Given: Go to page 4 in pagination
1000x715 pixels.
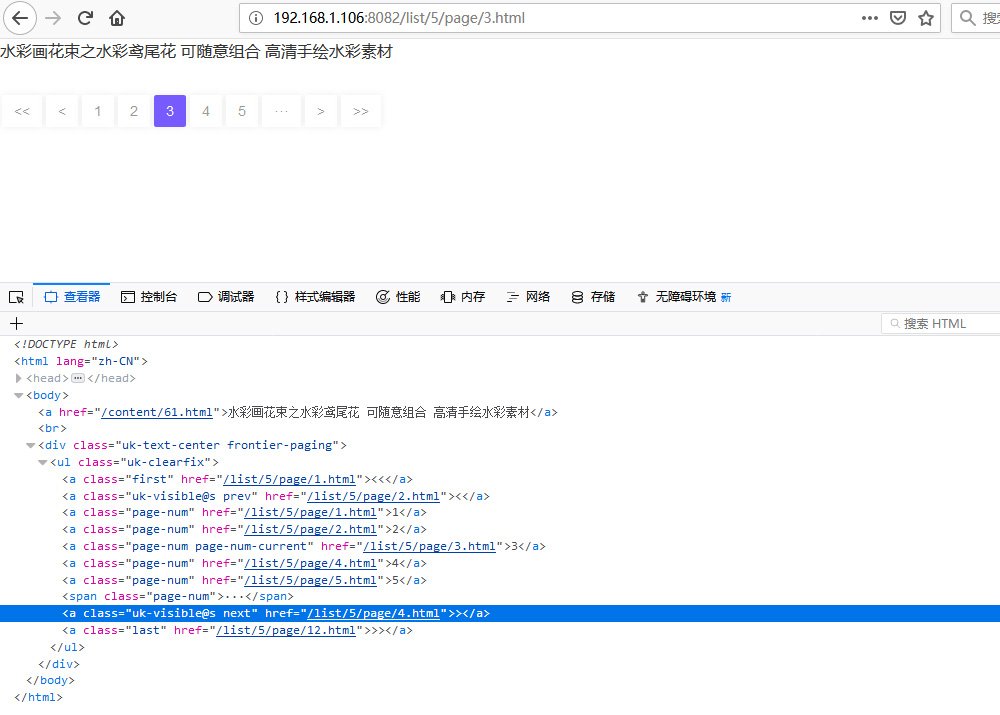Looking at the screenshot, I should coord(206,111).
